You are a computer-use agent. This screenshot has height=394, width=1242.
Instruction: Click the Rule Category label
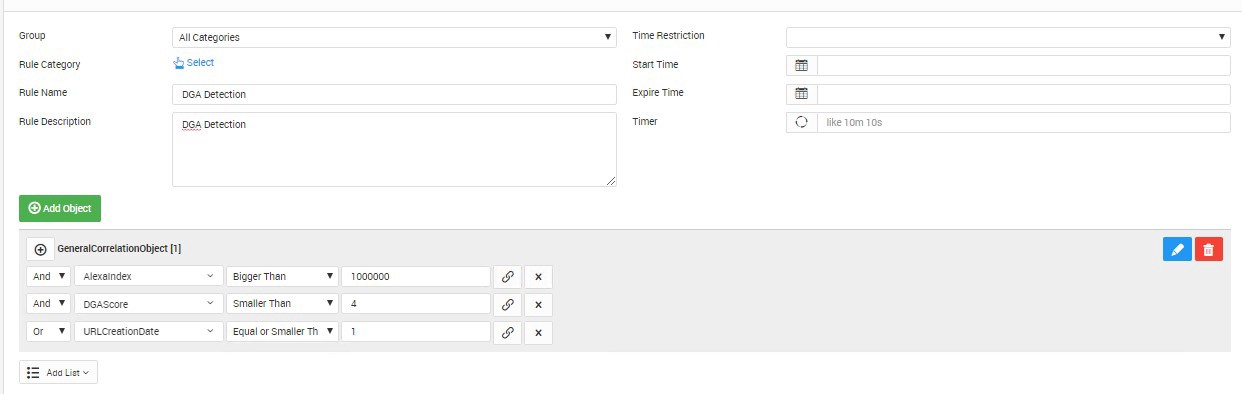pyautogui.click(x=49, y=64)
